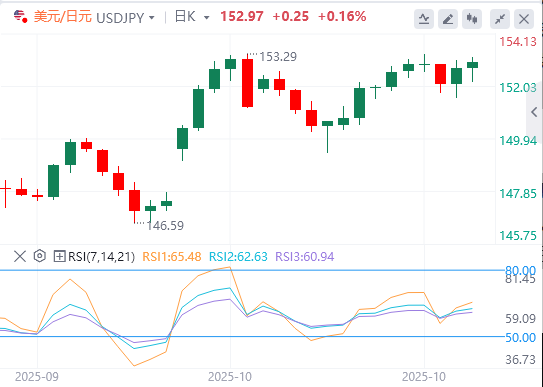Click the 146.59 low price label
The width and height of the screenshot is (543, 387).
(165, 226)
